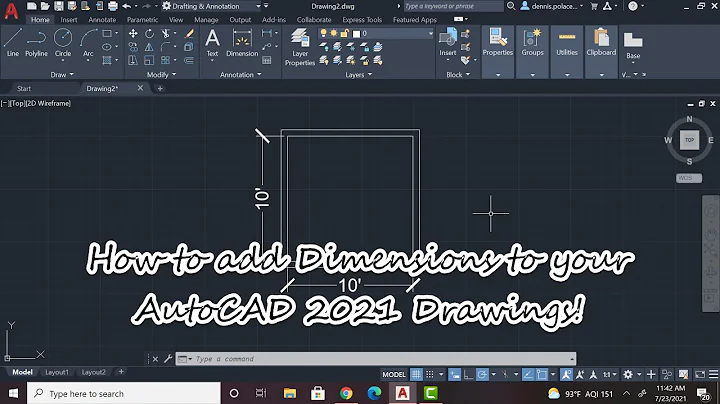Viewport: 720px width, 404px height.
Task: Click the TOP face of ViewCube
Action: pyautogui.click(x=689, y=140)
